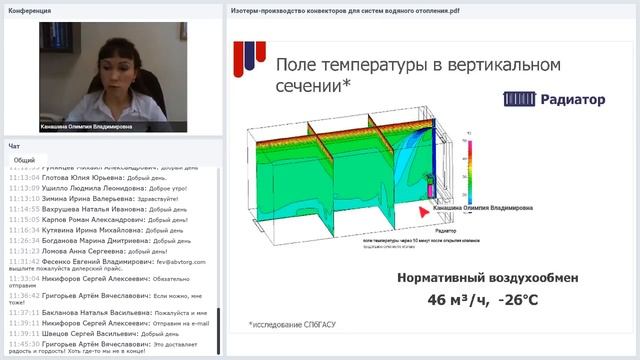Screen dimensions: 640x360
Task: Select Бакланова Наталья Васильевна chat message
Action: (108, 313)
